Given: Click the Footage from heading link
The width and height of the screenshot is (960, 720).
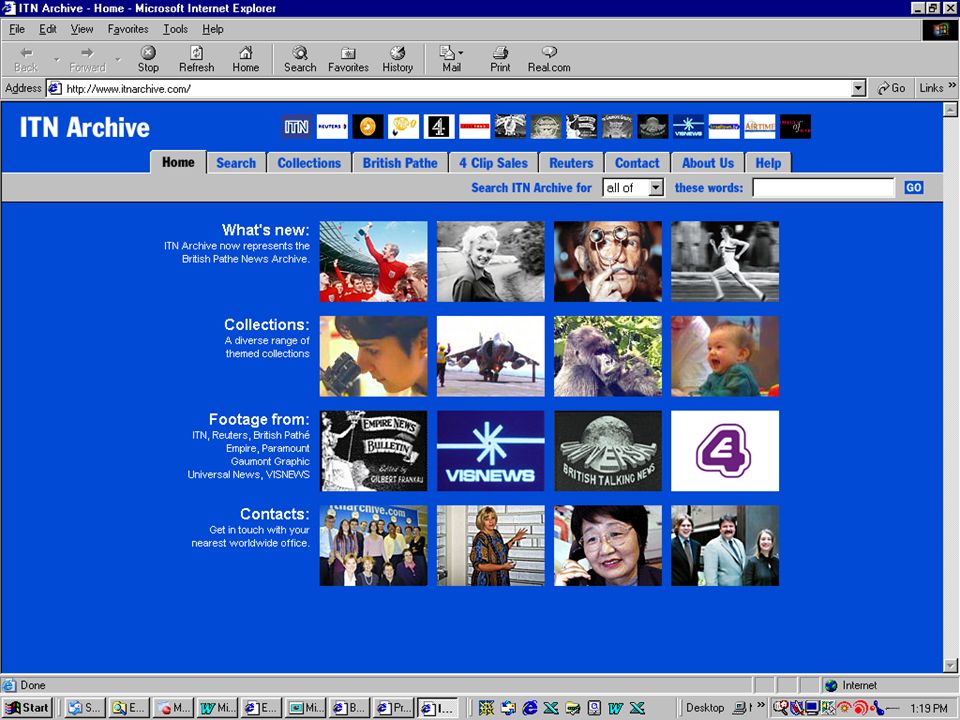Looking at the screenshot, I should [x=259, y=419].
